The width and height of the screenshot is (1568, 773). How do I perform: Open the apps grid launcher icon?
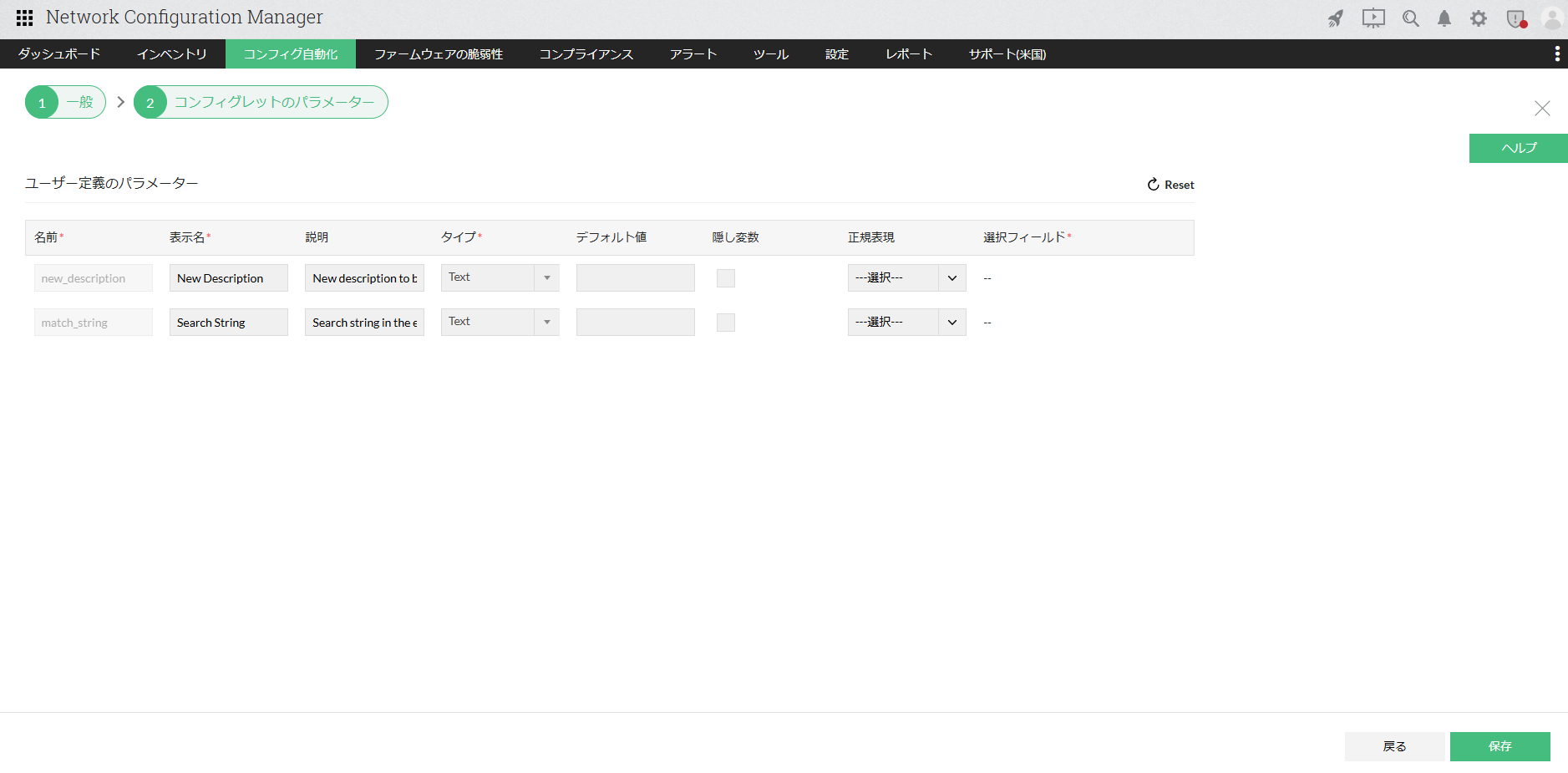coord(24,18)
